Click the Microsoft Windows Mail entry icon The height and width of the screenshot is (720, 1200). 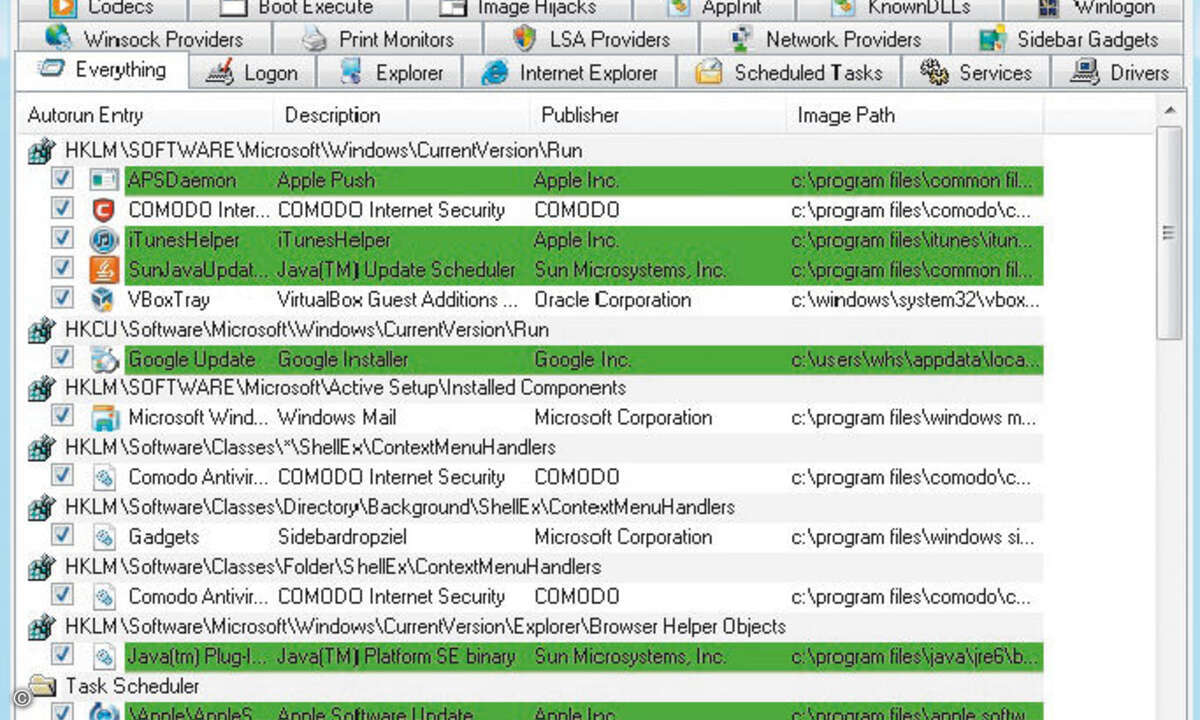coord(103,418)
